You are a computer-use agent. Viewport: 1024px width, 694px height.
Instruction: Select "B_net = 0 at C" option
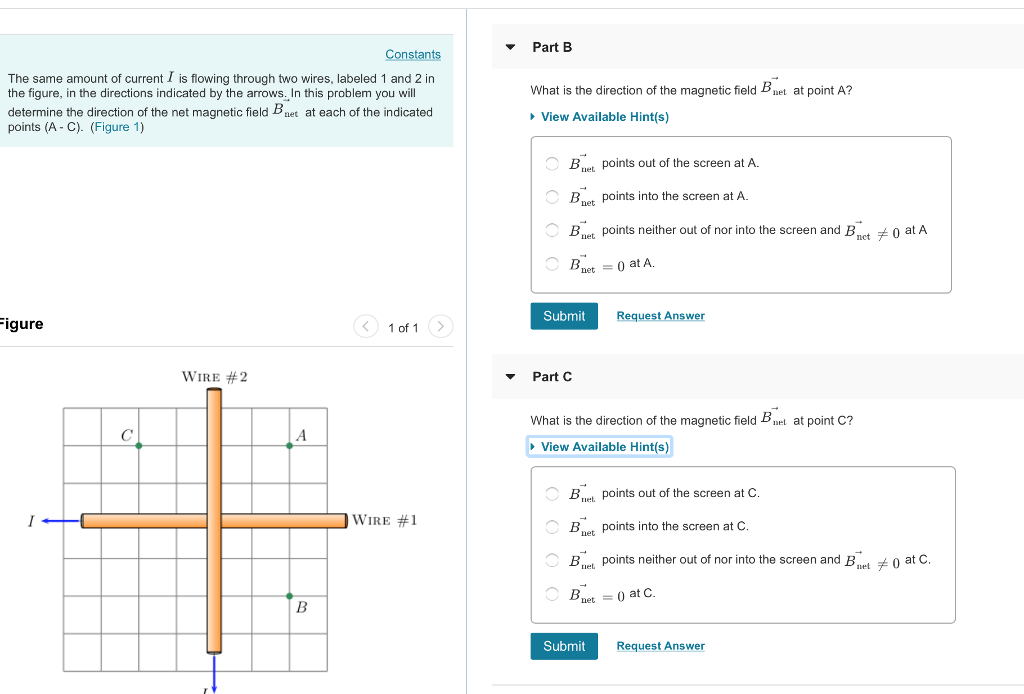[551, 593]
